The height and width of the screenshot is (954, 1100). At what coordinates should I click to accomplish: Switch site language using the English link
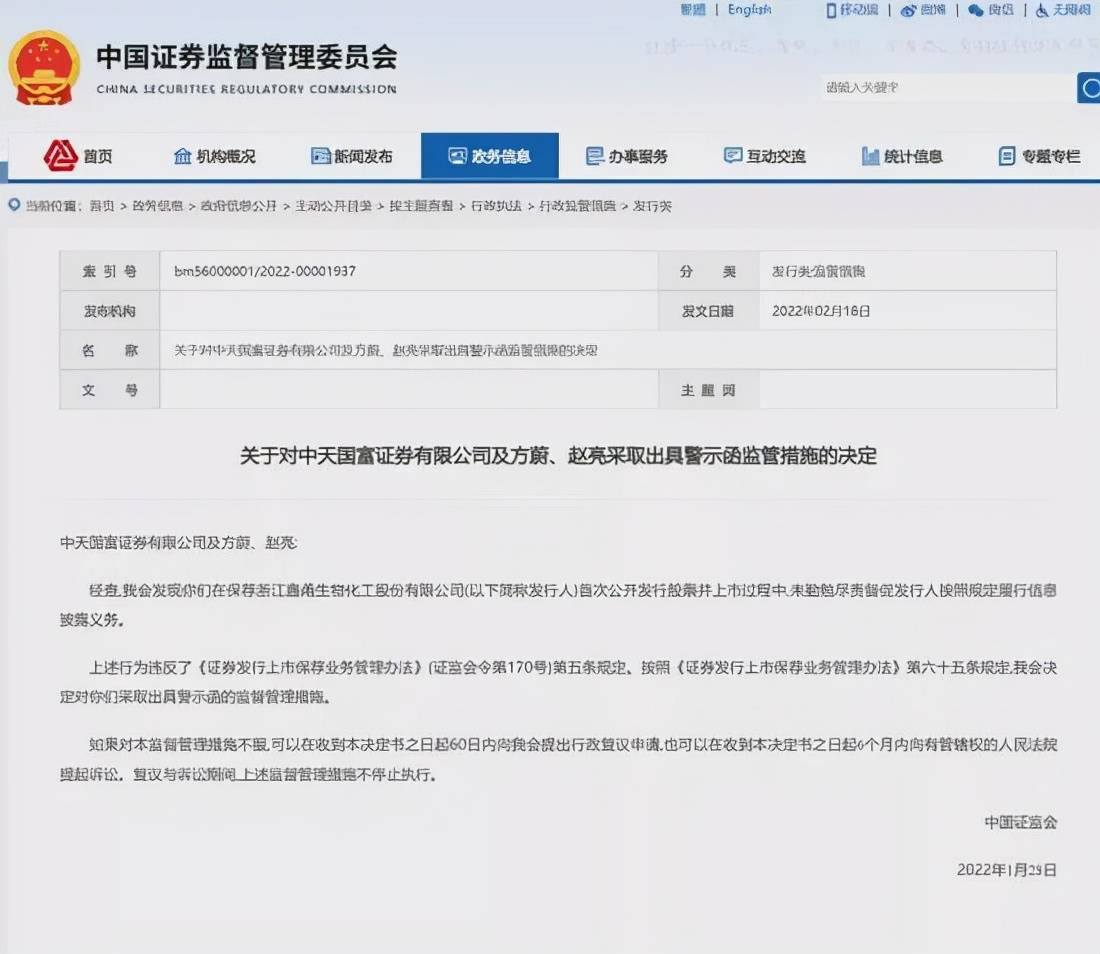(748, 9)
